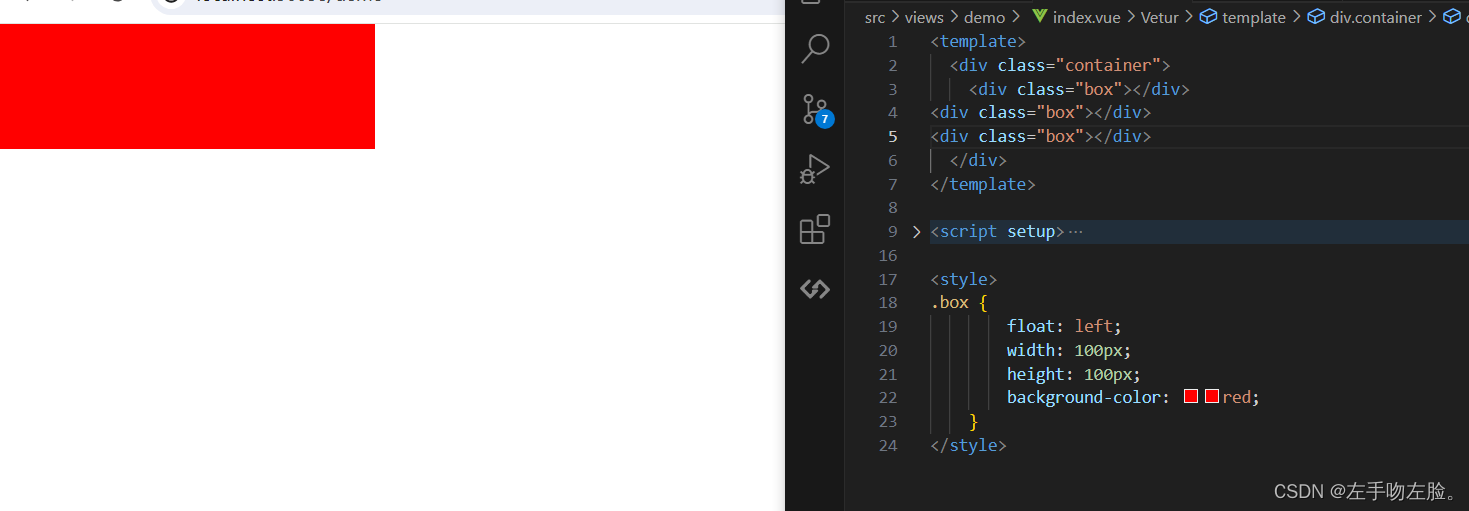Click the div class="container" code line

pos(1060,66)
